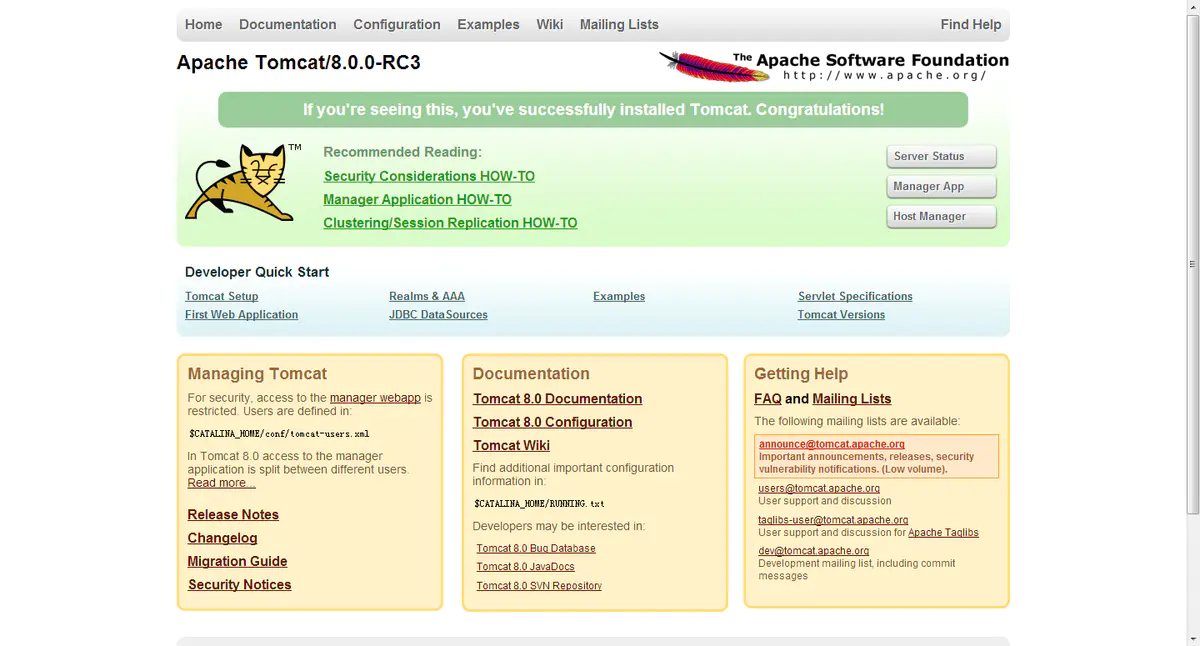This screenshot has height=646, width=1200.
Task: Click the taglibs-user@tomcat.apache.org link
Action: point(833,520)
